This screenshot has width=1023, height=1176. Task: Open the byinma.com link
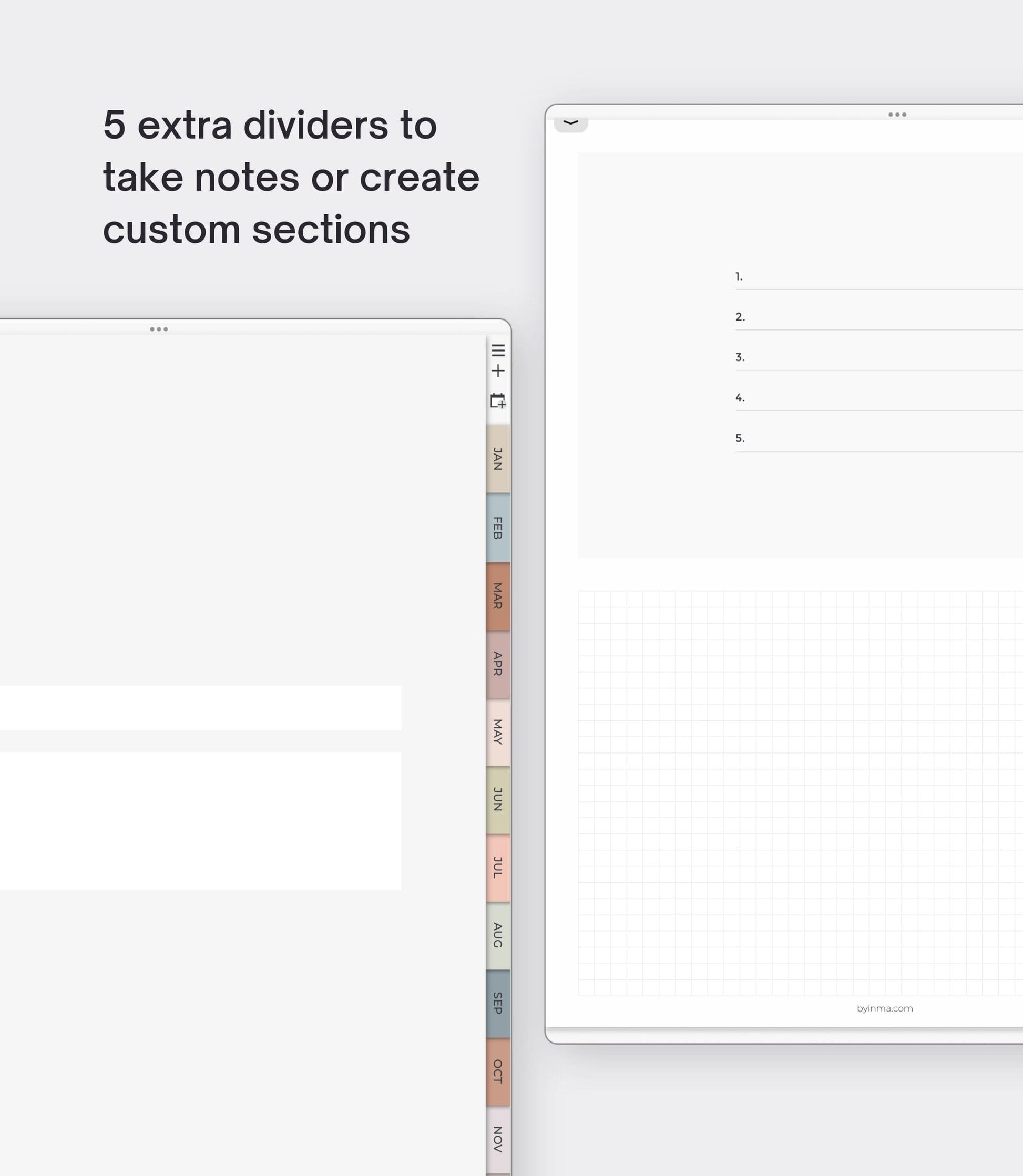click(884, 1009)
